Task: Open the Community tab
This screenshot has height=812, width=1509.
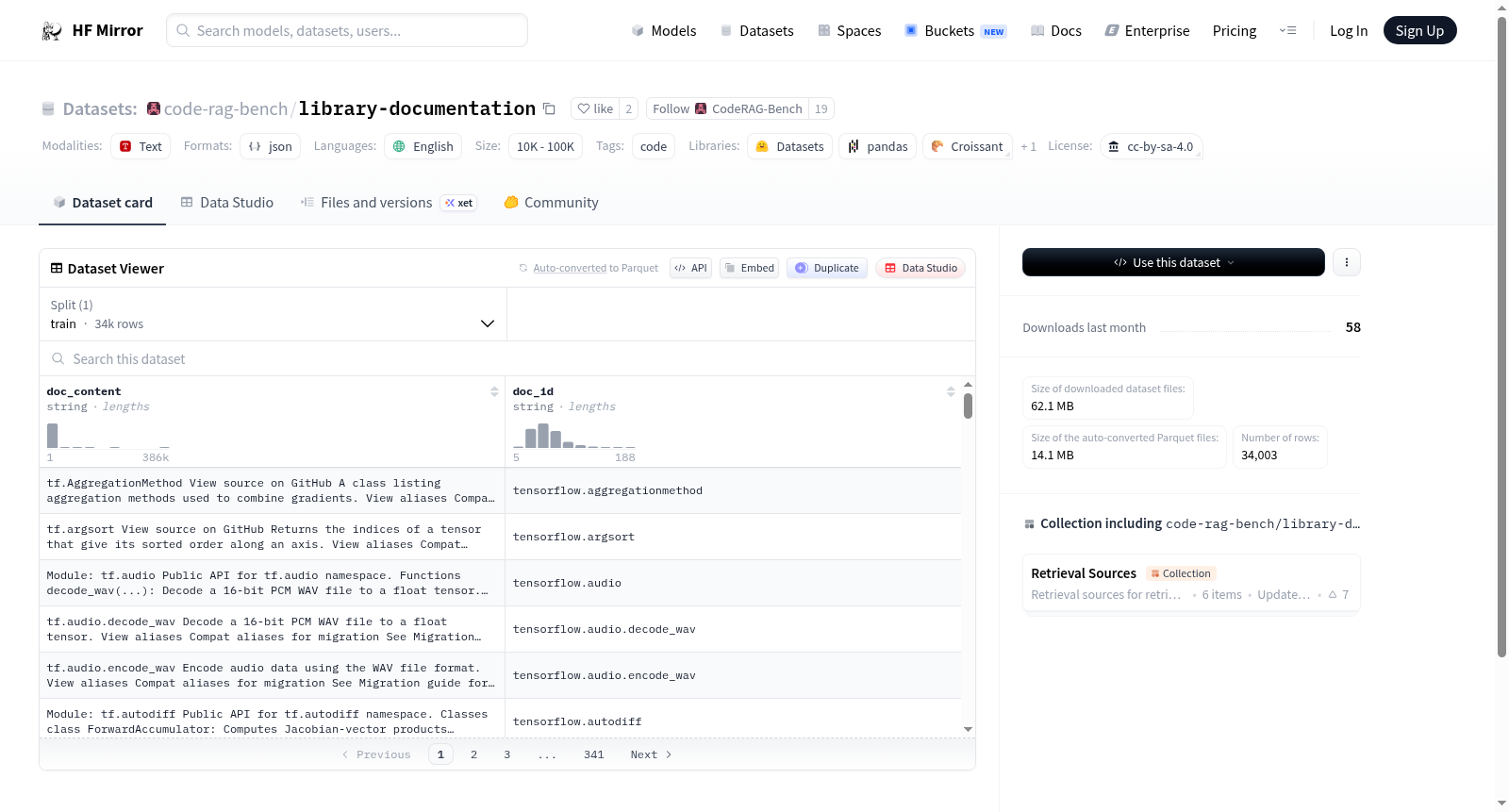Action: tap(551, 203)
